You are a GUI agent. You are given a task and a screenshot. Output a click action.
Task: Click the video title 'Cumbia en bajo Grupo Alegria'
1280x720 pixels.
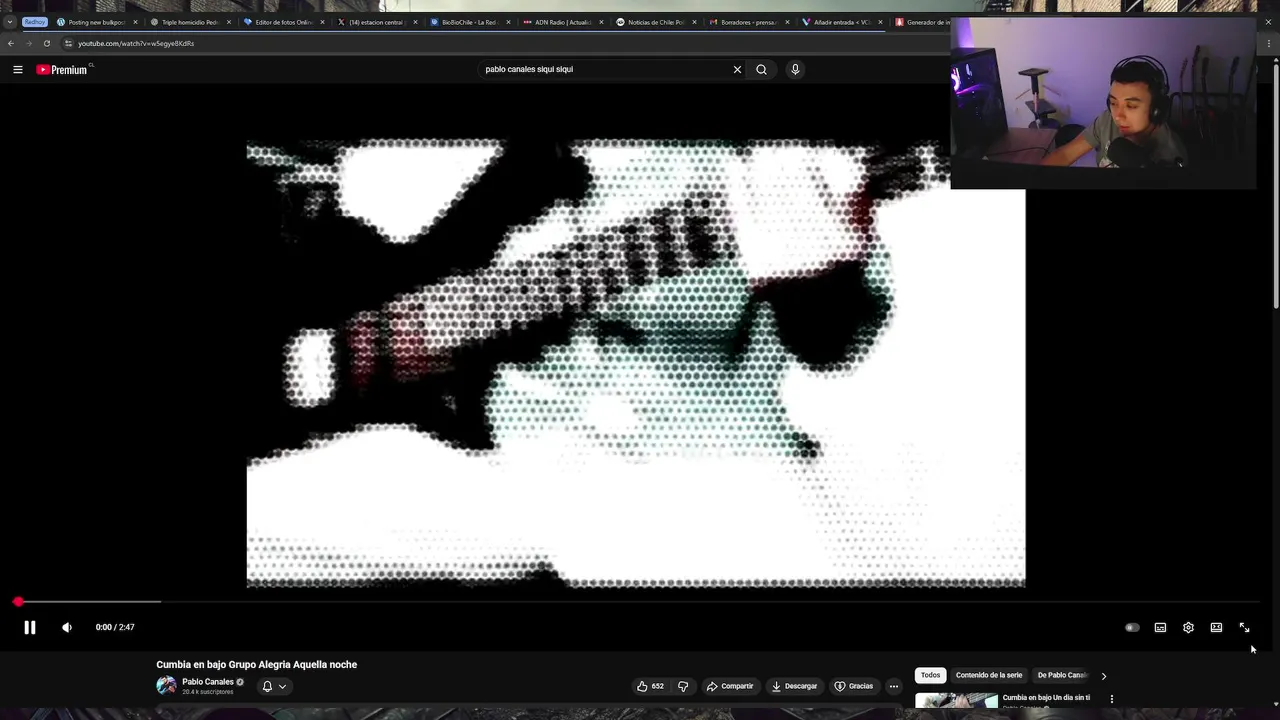(256, 664)
